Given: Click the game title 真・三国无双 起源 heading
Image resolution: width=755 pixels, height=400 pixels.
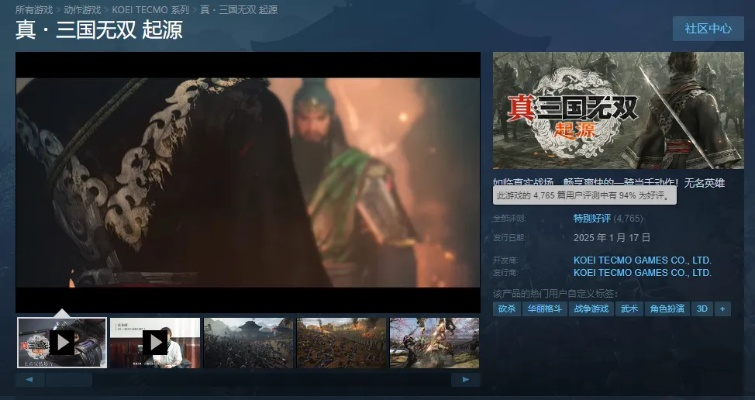Looking at the screenshot, I should coord(99,30).
